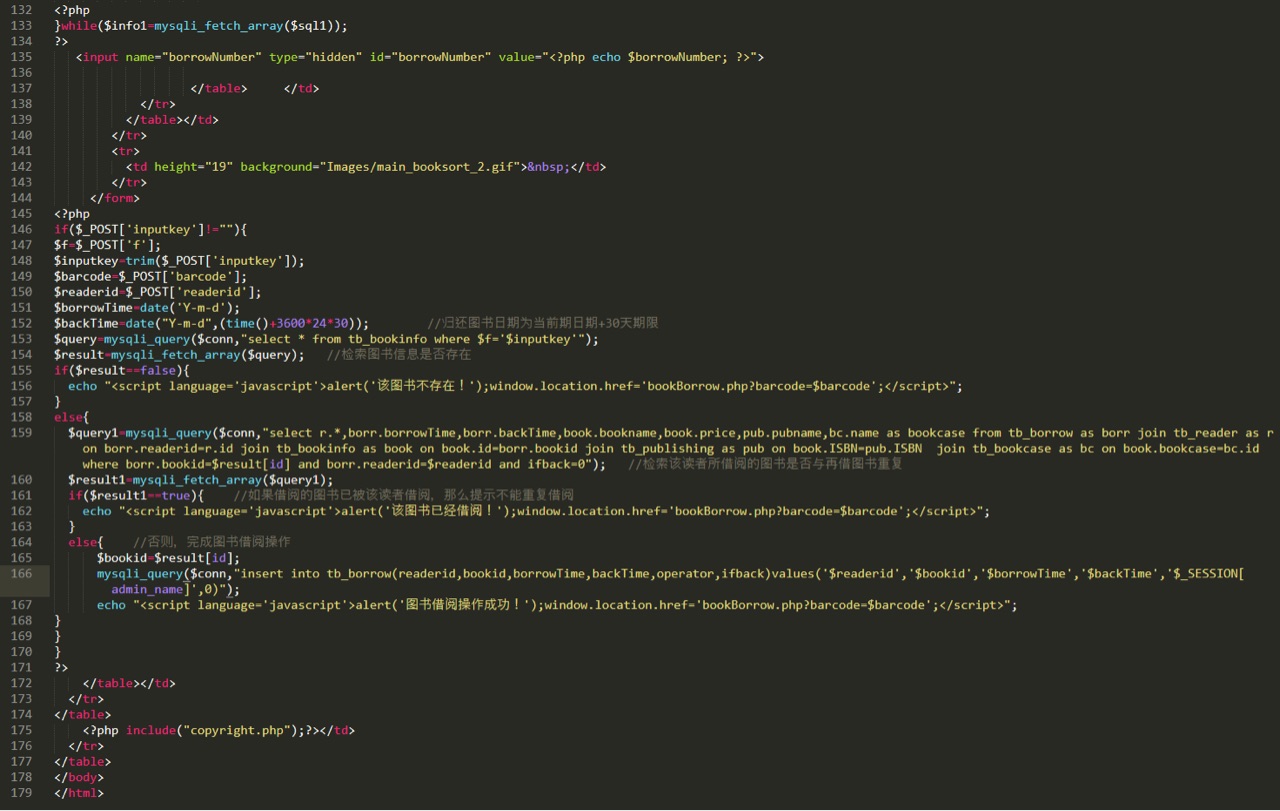1280x811 pixels.
Task: Click $f=$_POST['f']; statement
Action: (x=108, y=245)
